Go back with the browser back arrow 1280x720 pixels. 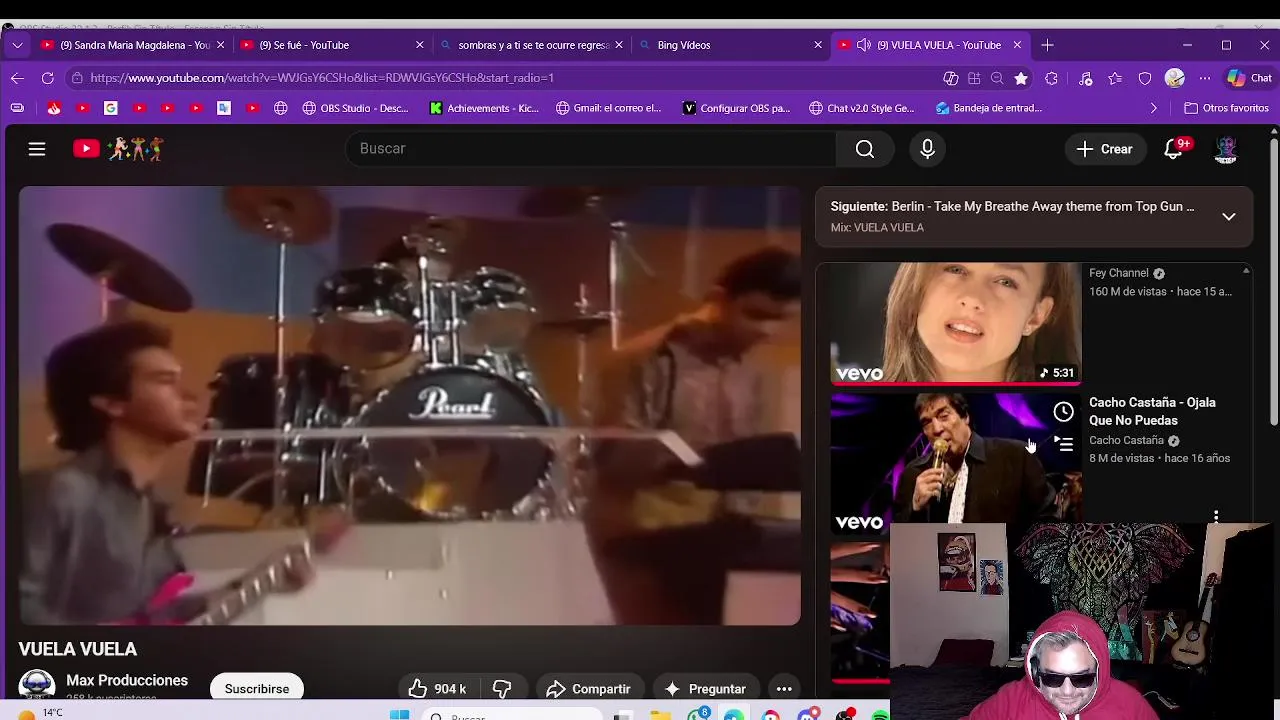(x=17, y=78)
